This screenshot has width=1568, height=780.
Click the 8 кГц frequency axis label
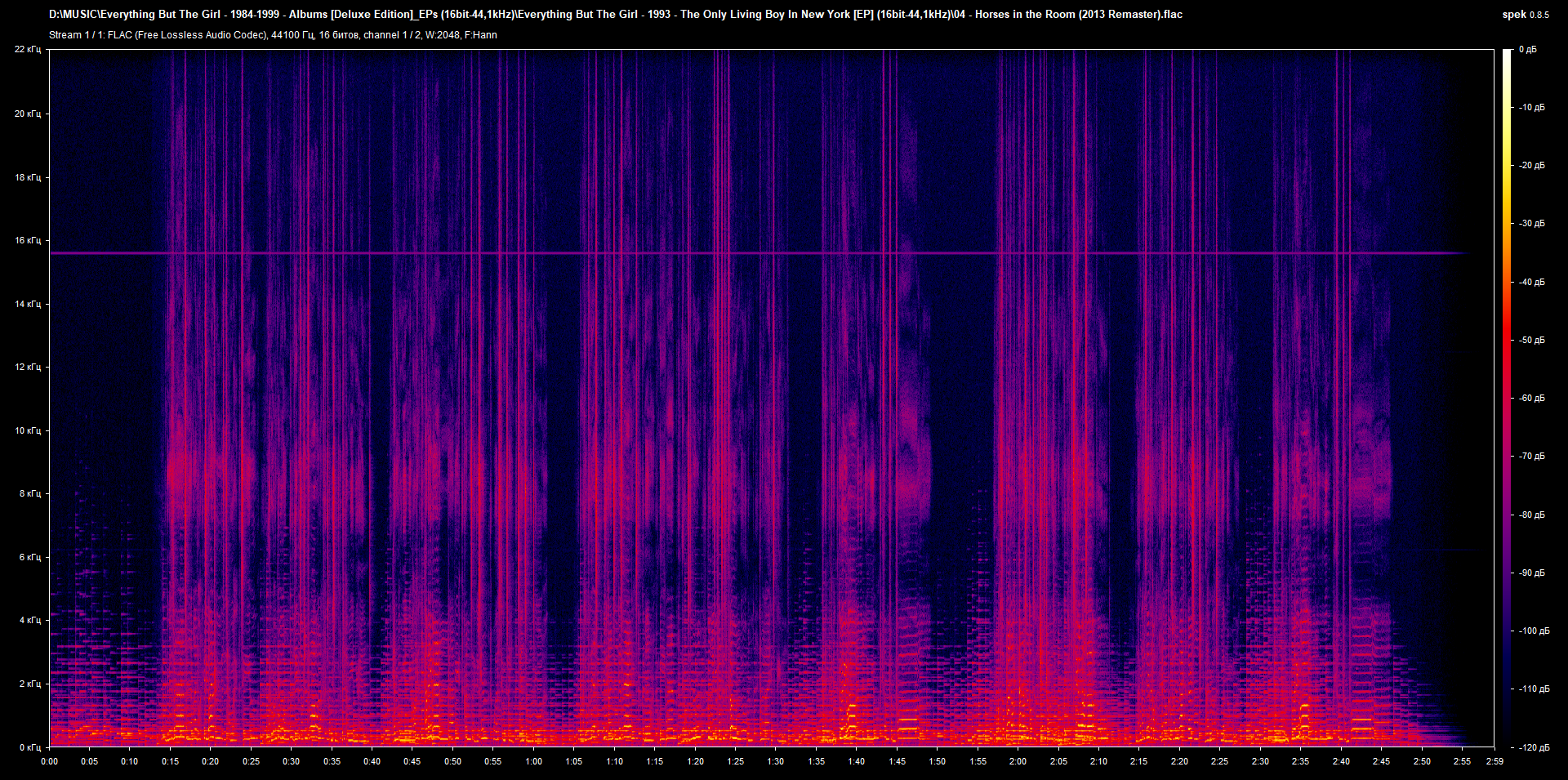coord(30,493)
